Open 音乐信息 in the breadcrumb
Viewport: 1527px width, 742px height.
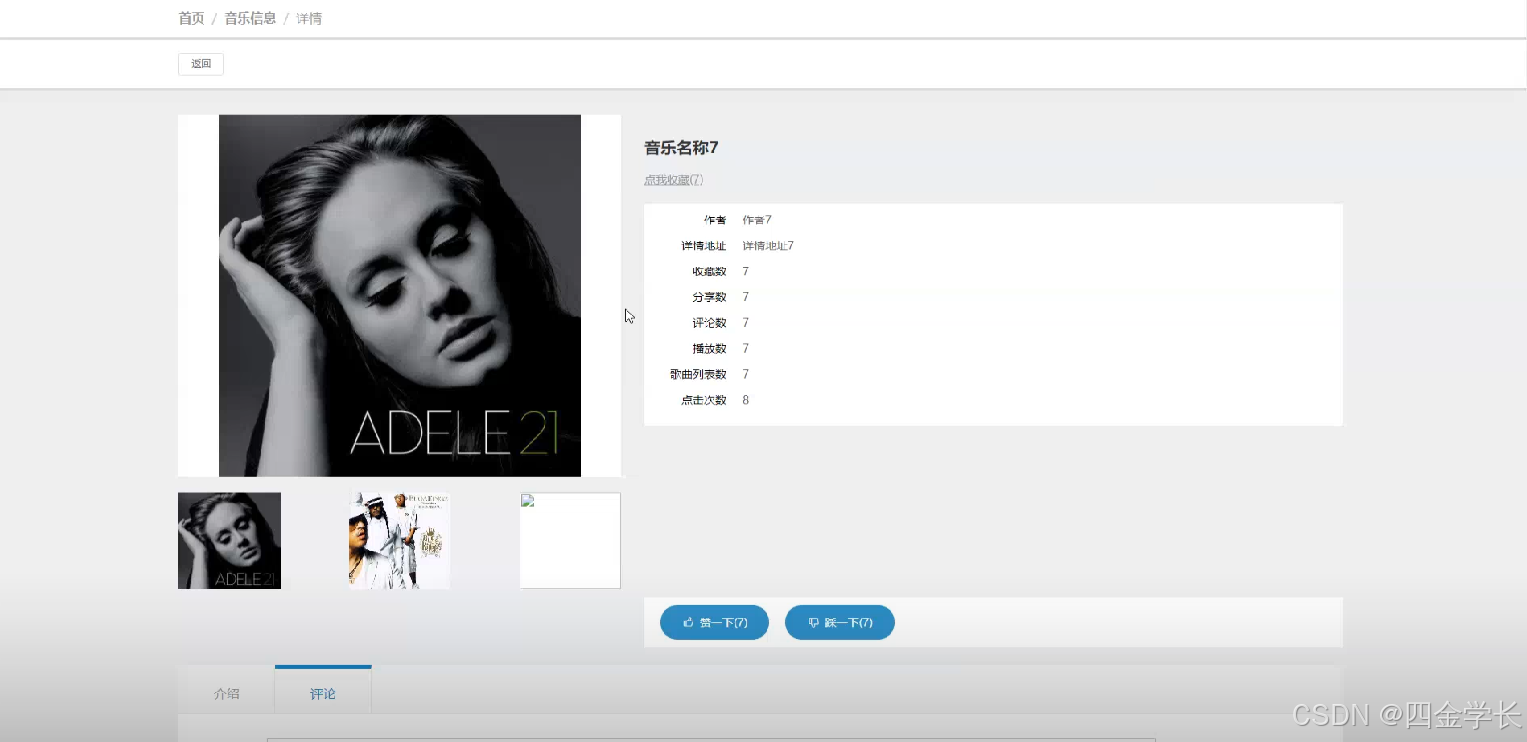tap(250, 18)
